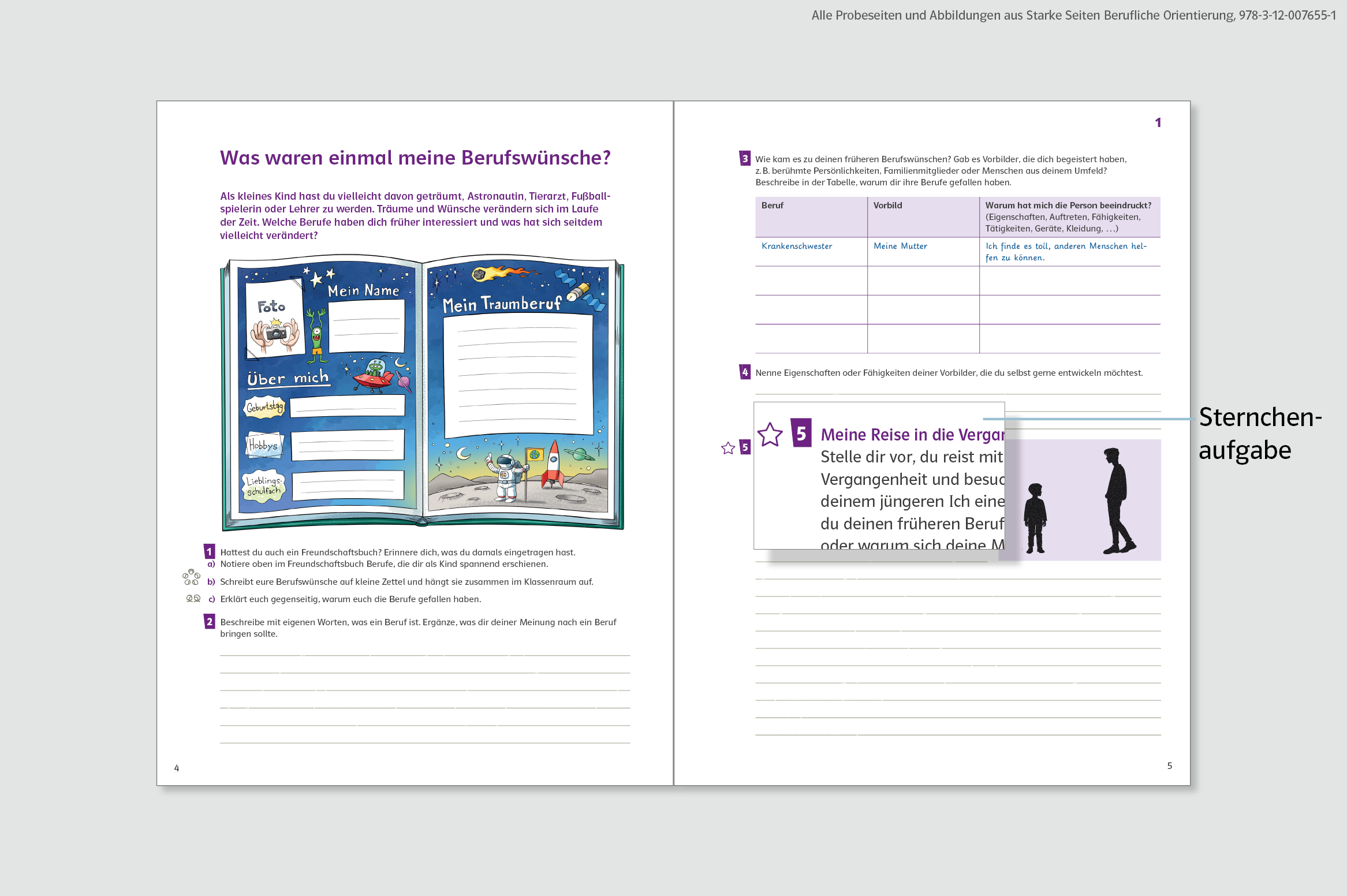Viewport: 1347px width, 896px height.
Task: Click the blank field next to Hobbys
Action: [x=348, y=445]
